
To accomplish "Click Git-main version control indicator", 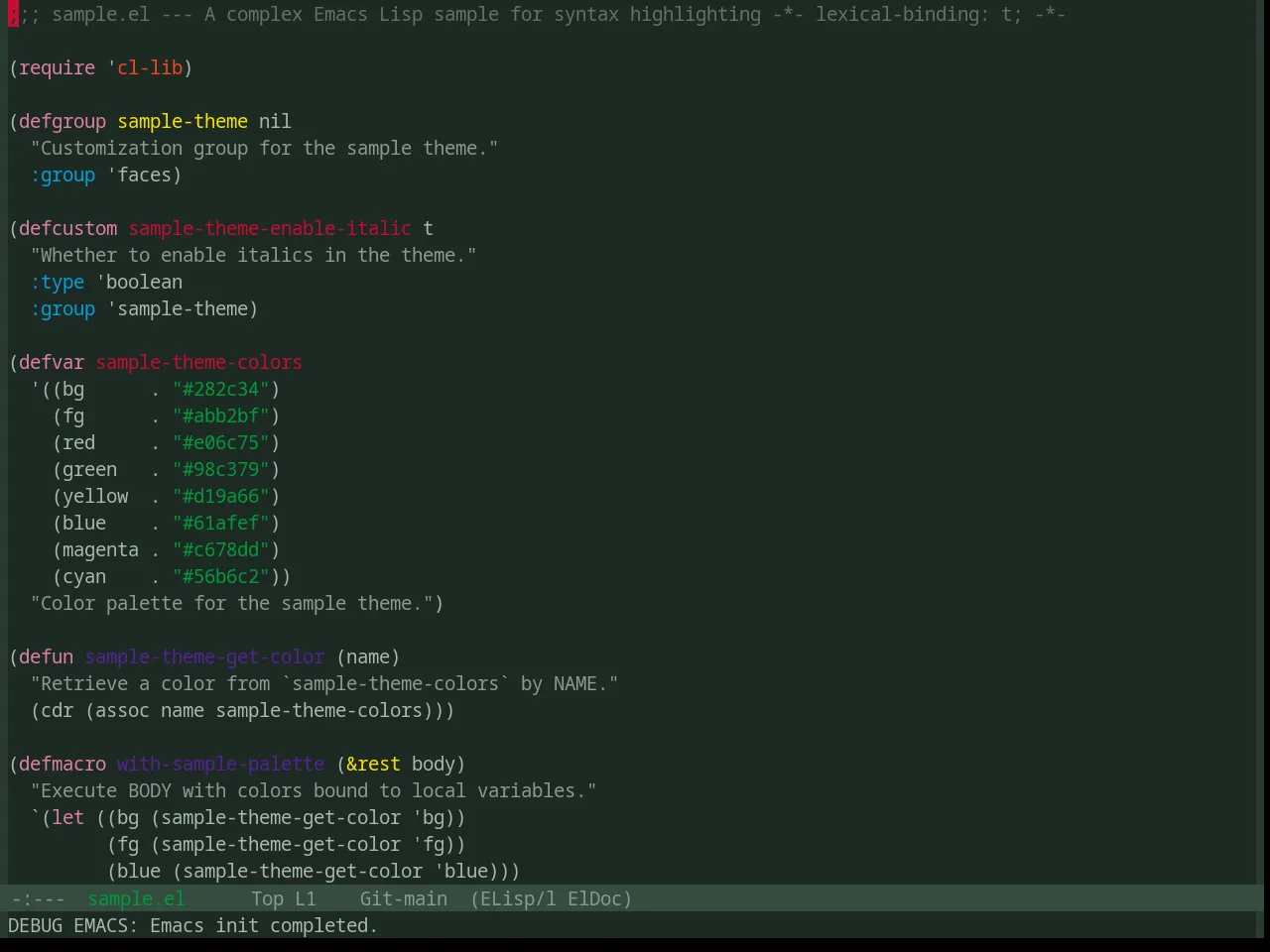I will pyautogui.click(x=404, y=898).
